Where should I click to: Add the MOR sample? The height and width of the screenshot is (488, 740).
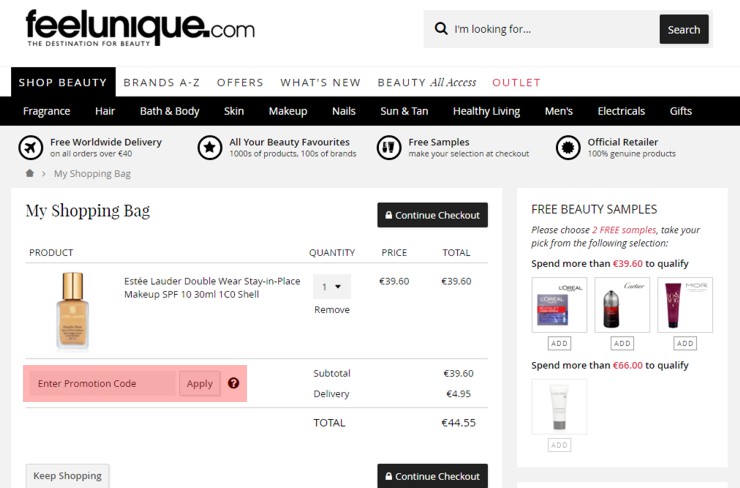pyautogui.click(x=685, y=343)
